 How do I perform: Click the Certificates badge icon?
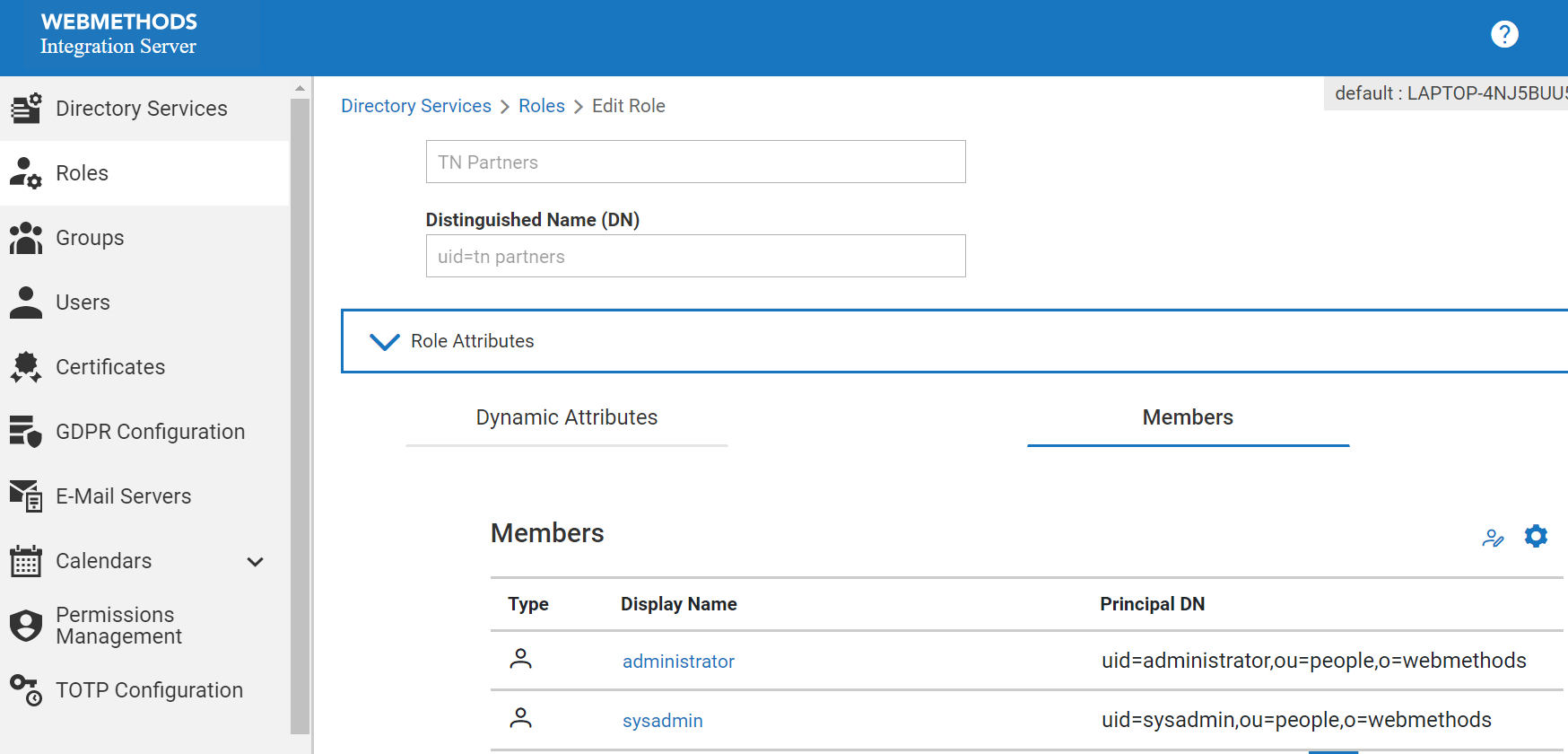coord(26,367)
